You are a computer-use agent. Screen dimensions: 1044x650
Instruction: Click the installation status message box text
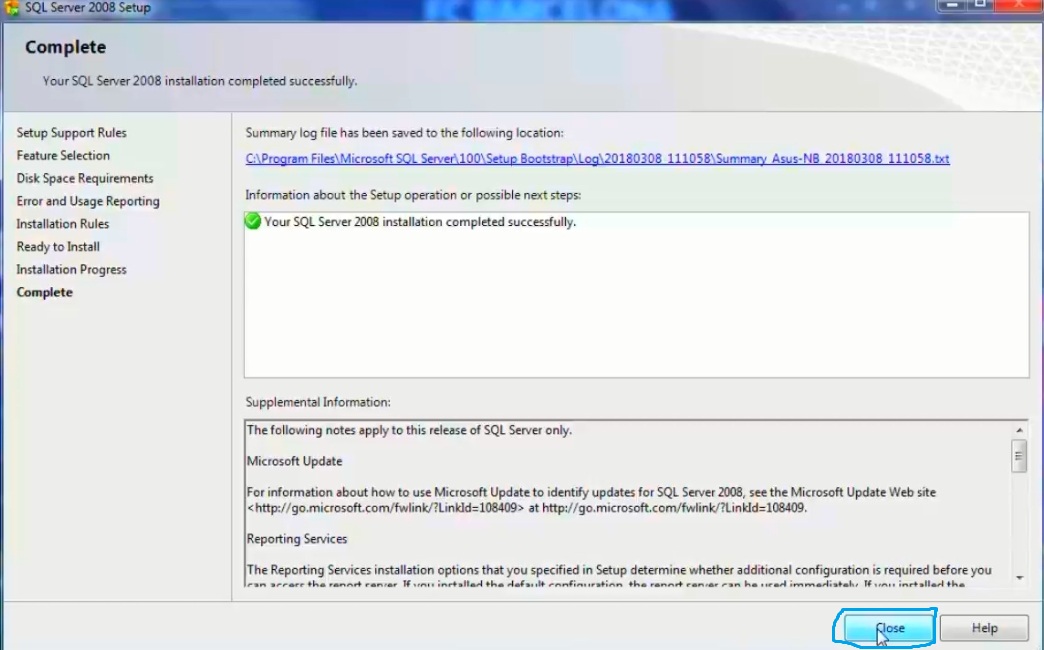pos(419,222)
